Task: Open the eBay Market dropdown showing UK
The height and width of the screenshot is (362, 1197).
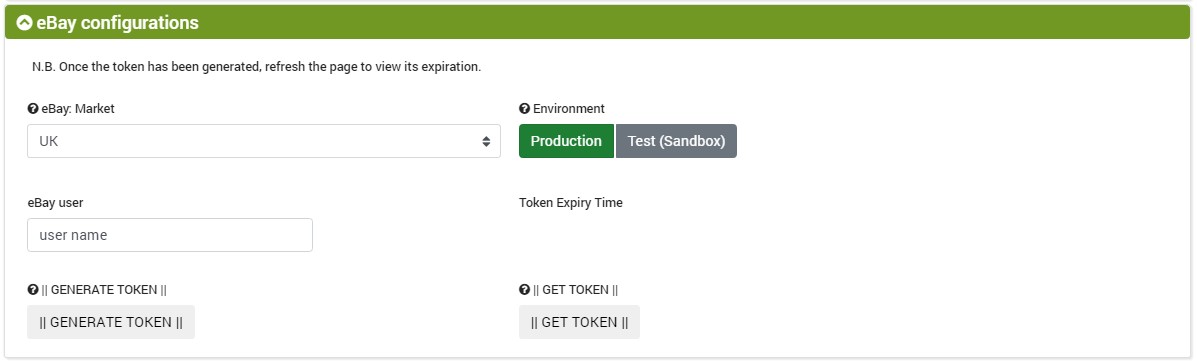Action: [x=264, y=141]
